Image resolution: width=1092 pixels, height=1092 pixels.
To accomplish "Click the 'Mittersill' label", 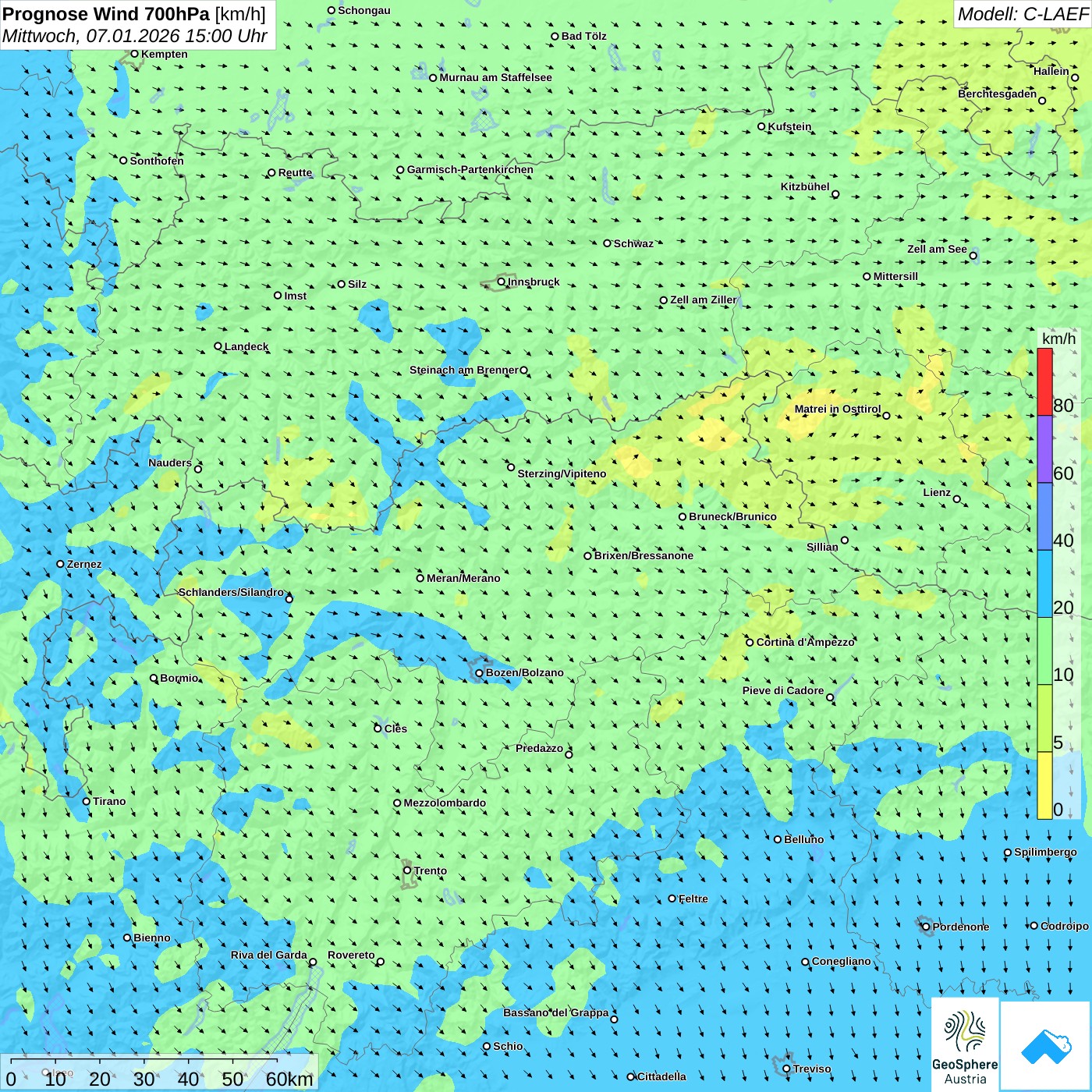I will 896,276.
